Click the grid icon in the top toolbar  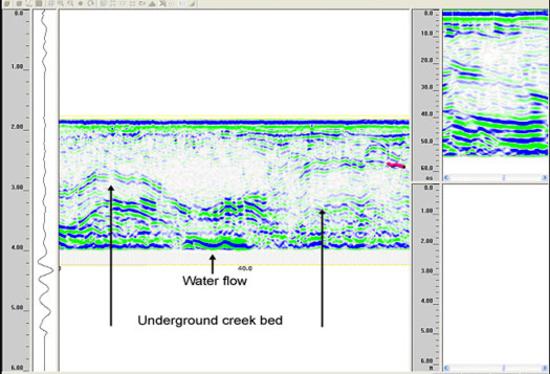[51, 4]
